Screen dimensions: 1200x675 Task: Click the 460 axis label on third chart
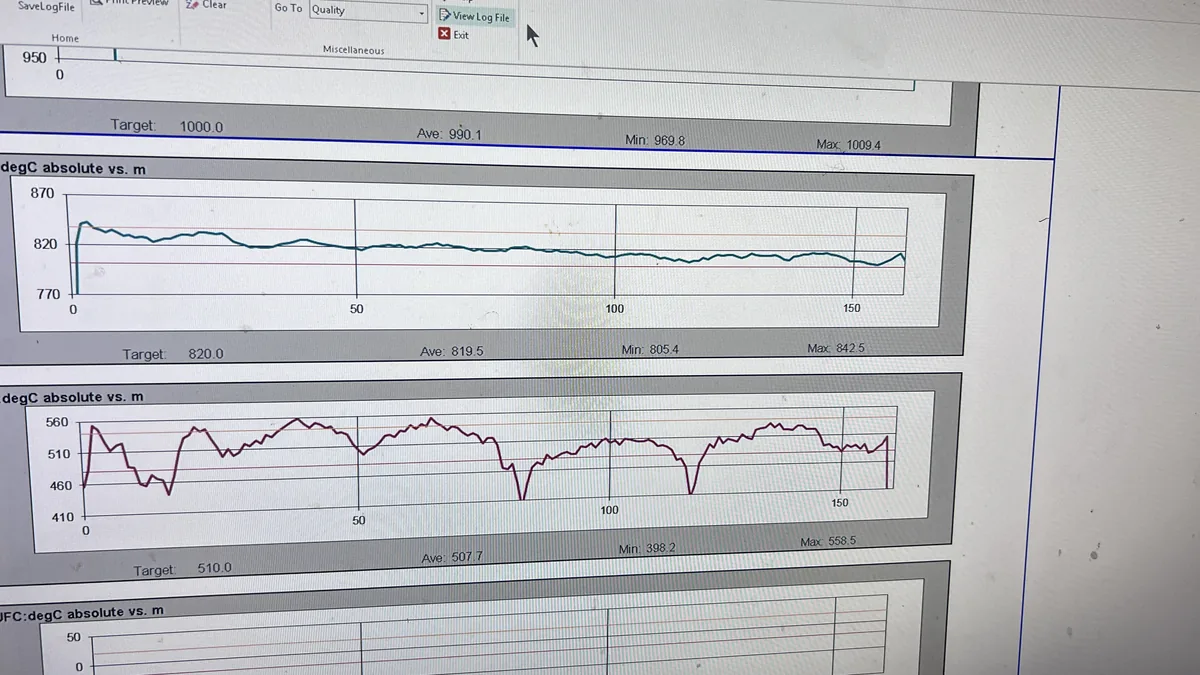pyautogui.click(x=60, y=486)
